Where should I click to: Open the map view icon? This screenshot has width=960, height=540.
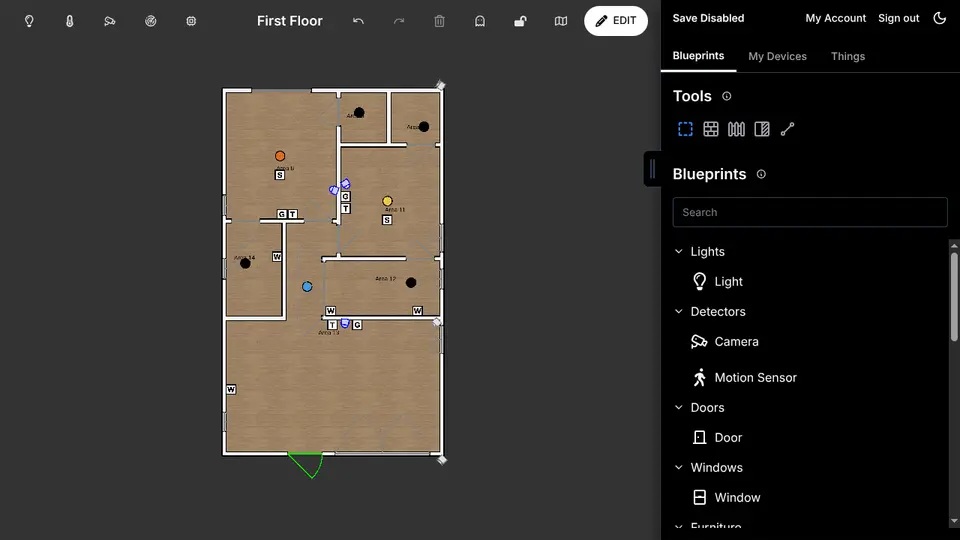[561, 21]
